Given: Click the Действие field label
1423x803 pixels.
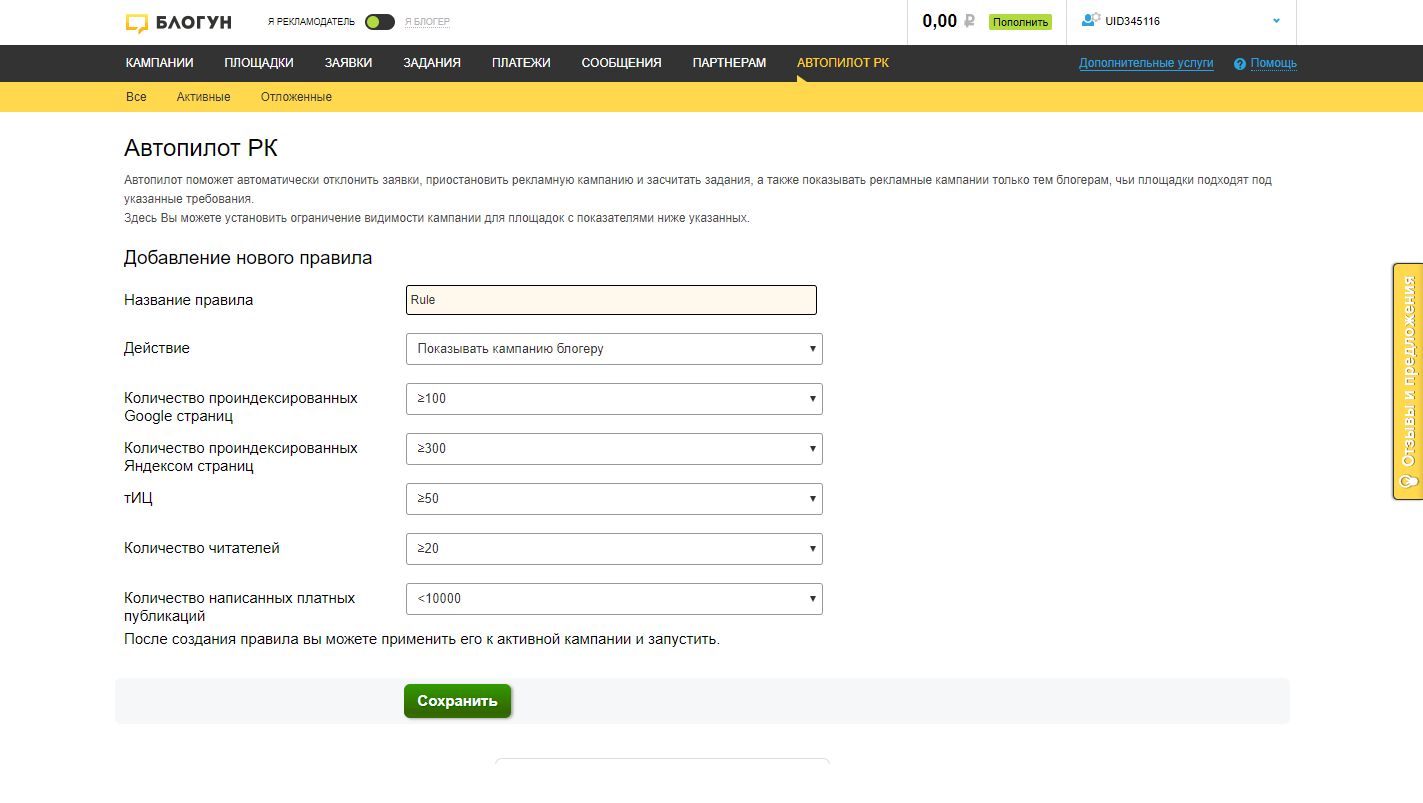Looking at the screenshot, I should click(x=157, y=348).
